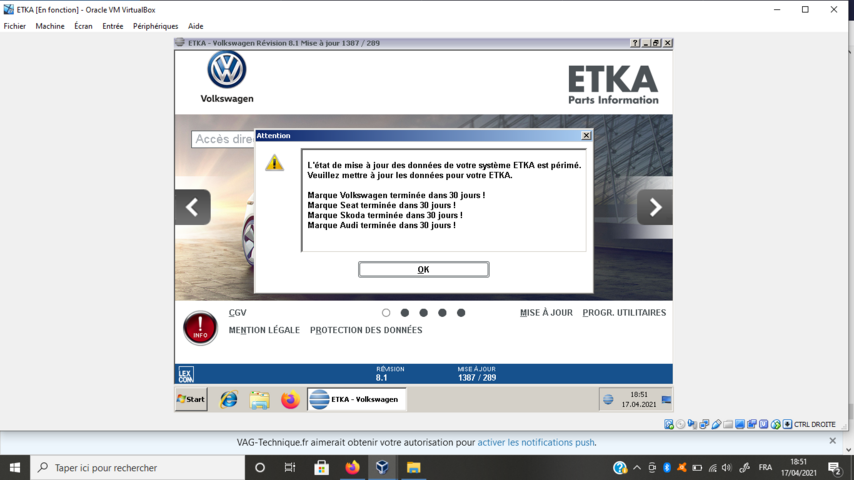The width and height of the screenshot is (854, 480).
Task: Click VirtualBox display status icon
Action: tap(740, 424)
